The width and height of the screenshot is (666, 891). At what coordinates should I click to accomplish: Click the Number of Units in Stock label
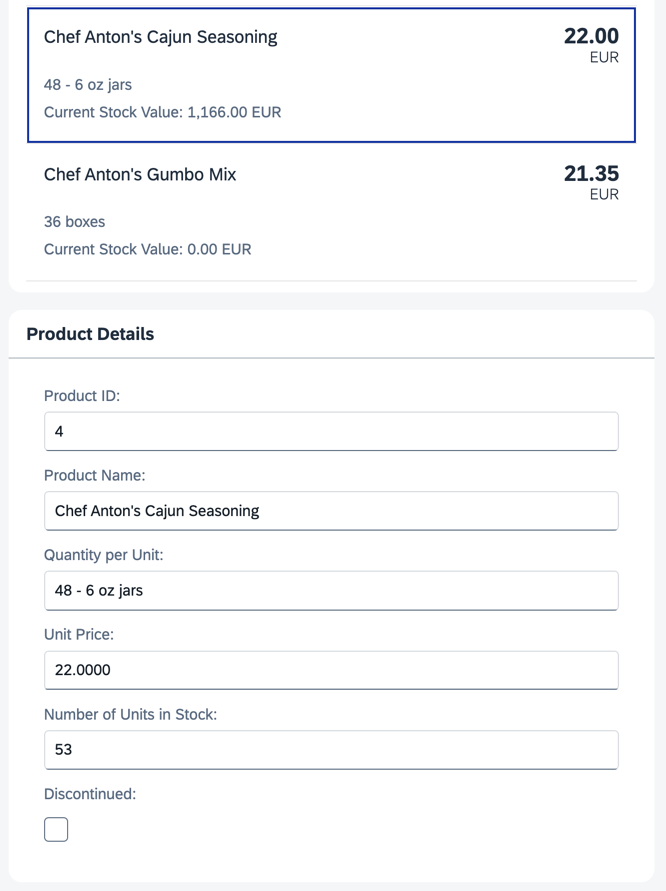[130, 714]
